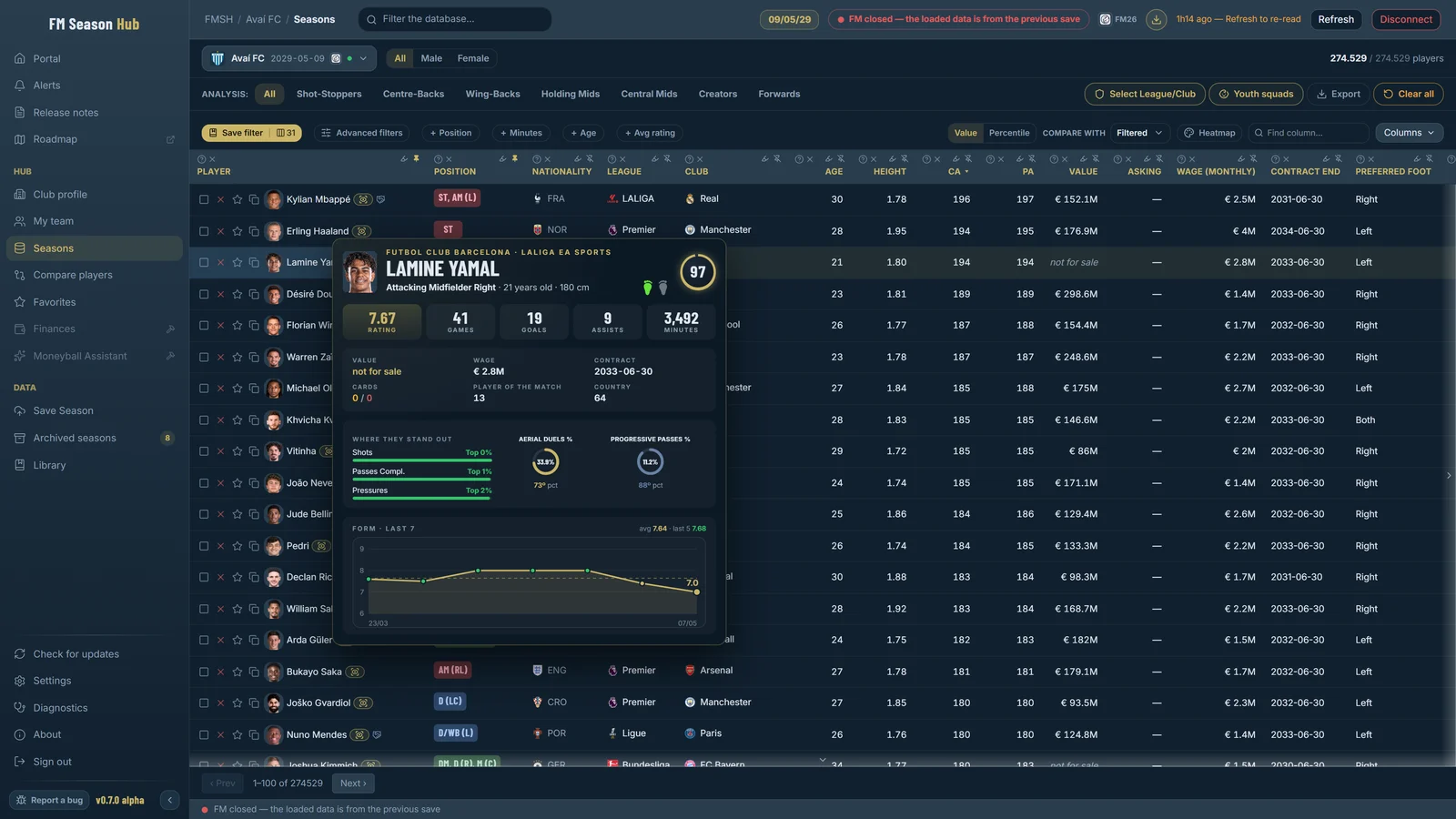Viewport: 1456px width, 819px height.
Task: Open Roadmap external link icon
Action: coord(170,139)
